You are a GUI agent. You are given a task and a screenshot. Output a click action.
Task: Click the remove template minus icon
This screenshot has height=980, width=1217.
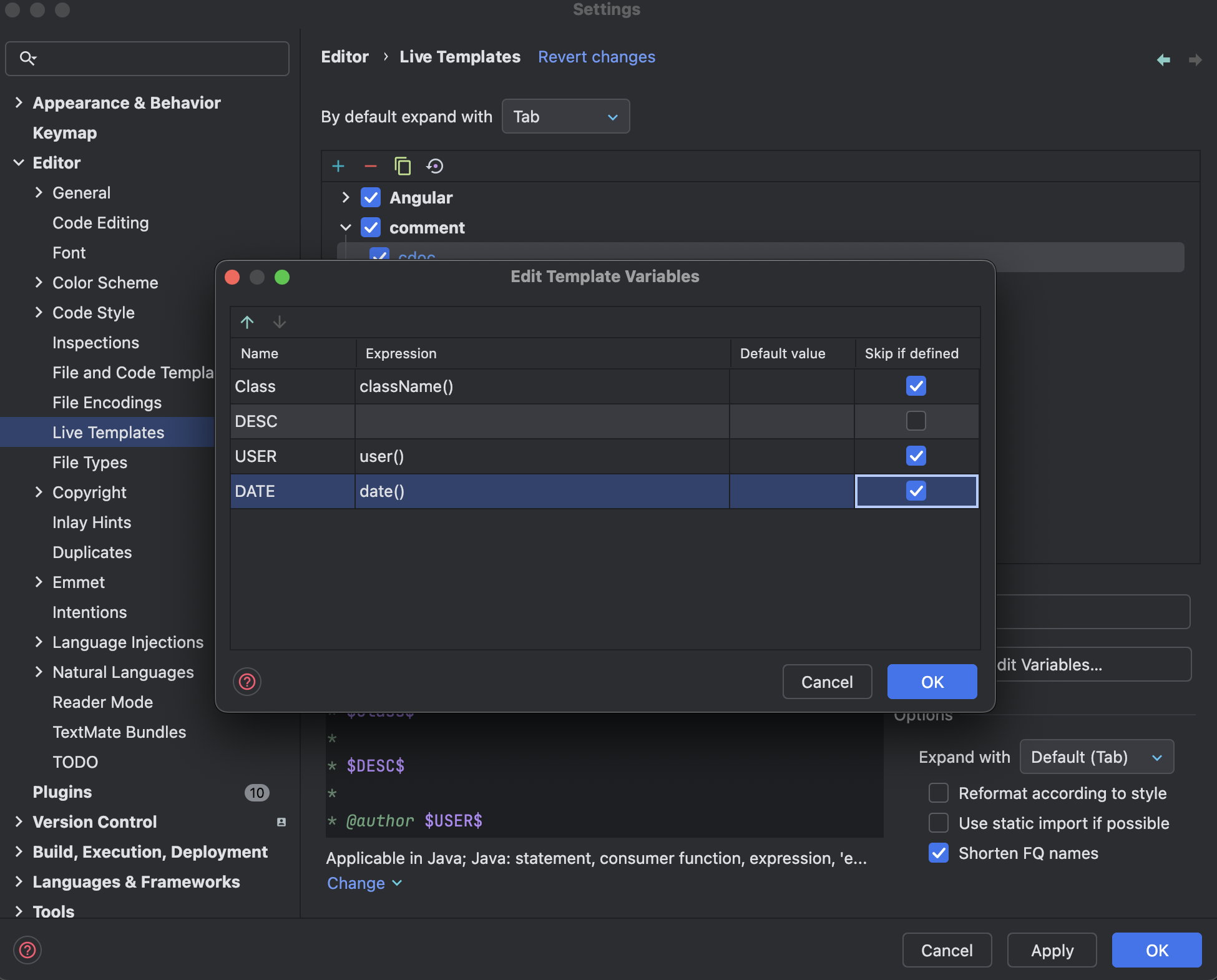[370, 166]
